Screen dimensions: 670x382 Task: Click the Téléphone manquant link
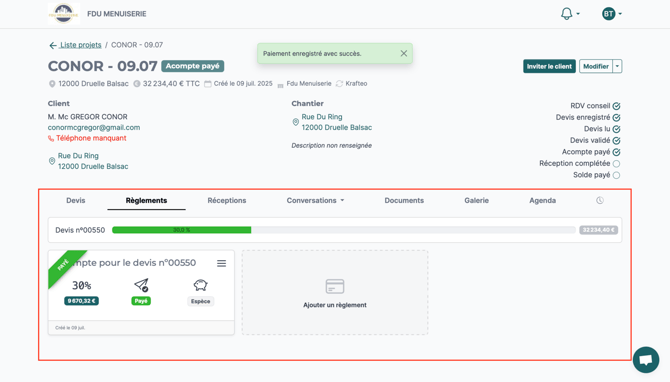click(x=91, y=138)
